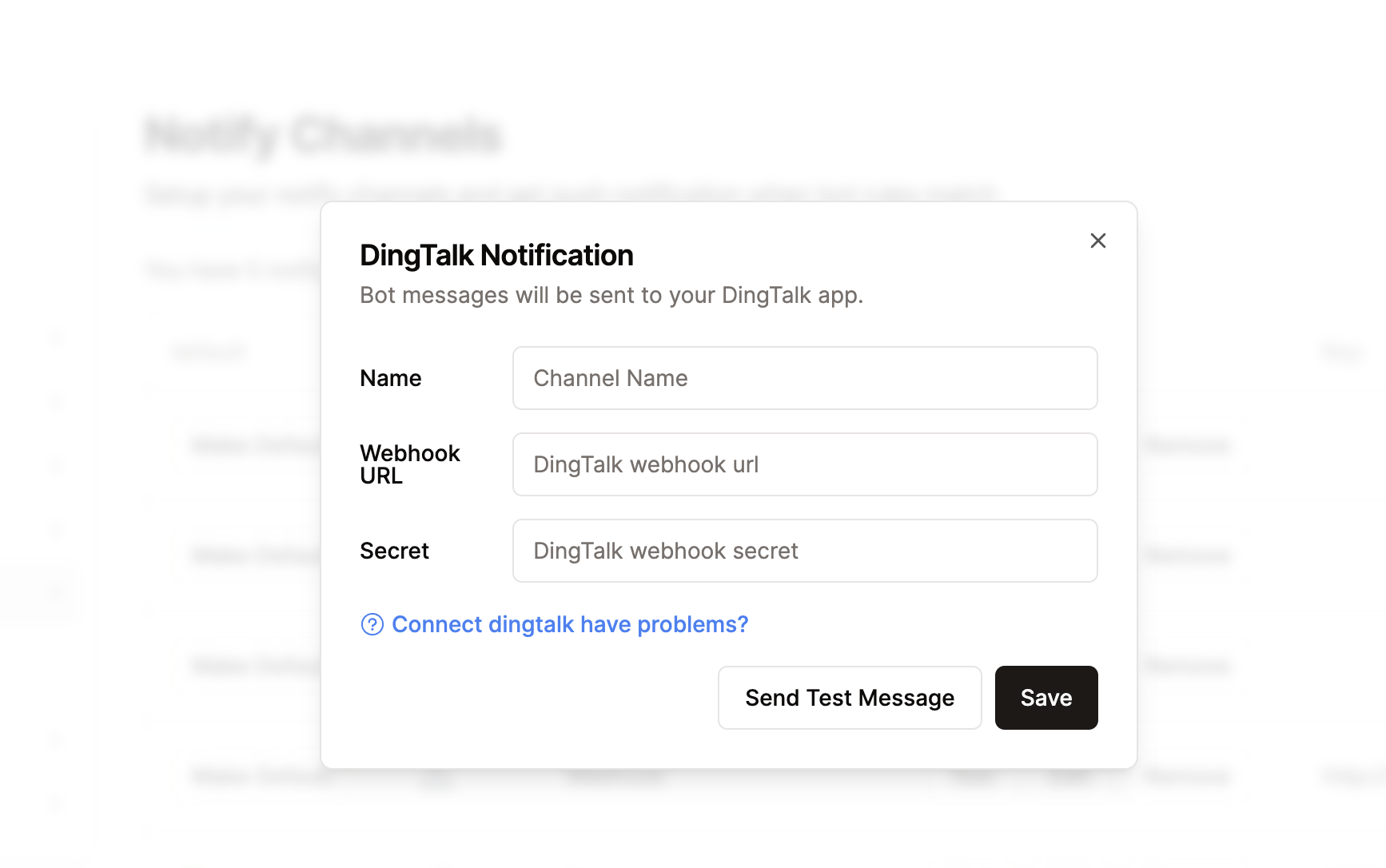Save the DingTalk notification channel
The width and height of the screenshot is (1386, 868).
coord(1045,698)
